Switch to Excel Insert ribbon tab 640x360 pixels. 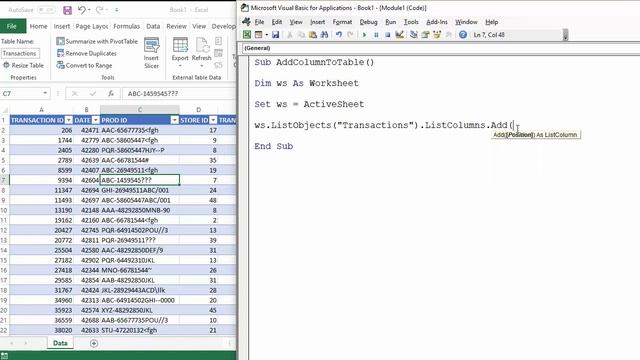(62, 26)
